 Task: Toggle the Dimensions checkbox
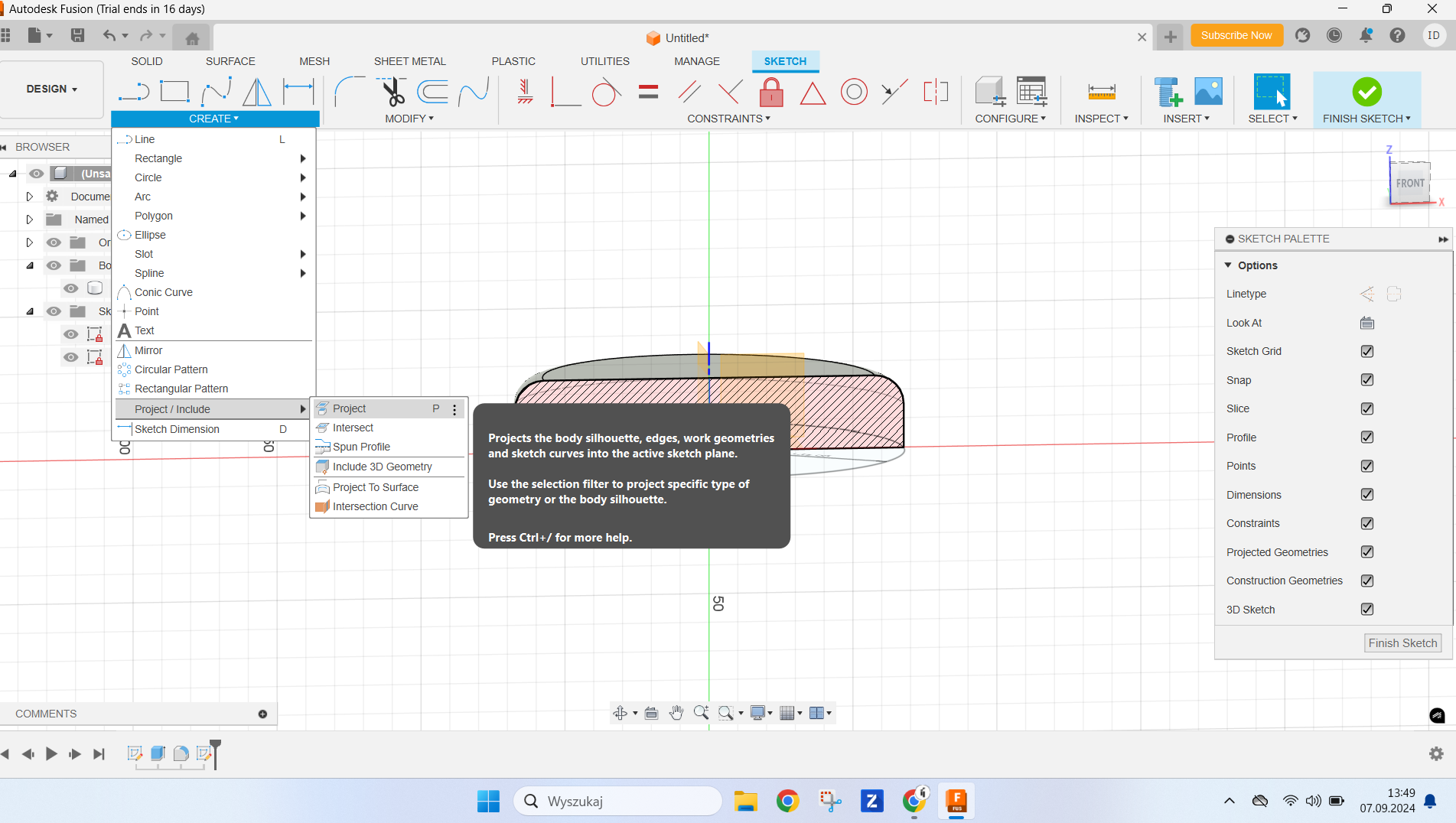point(1367,495)
